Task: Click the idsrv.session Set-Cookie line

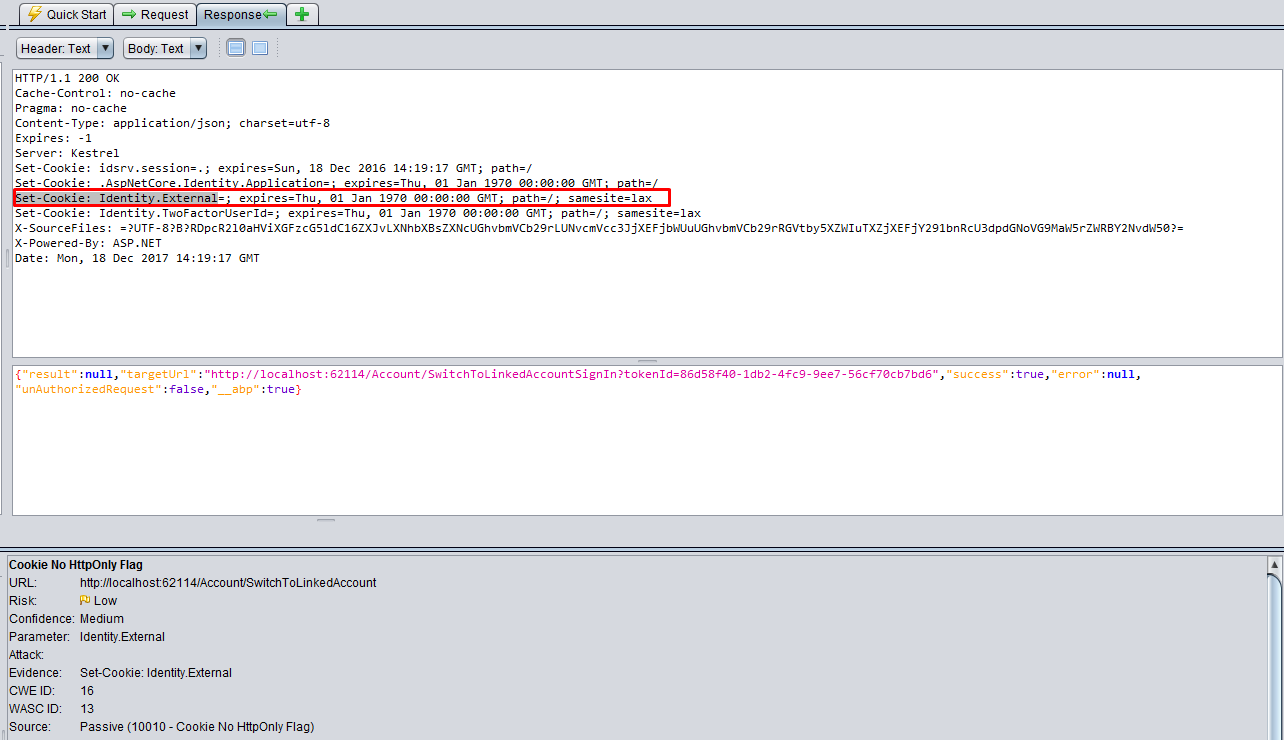Action: tap(274, 168)
